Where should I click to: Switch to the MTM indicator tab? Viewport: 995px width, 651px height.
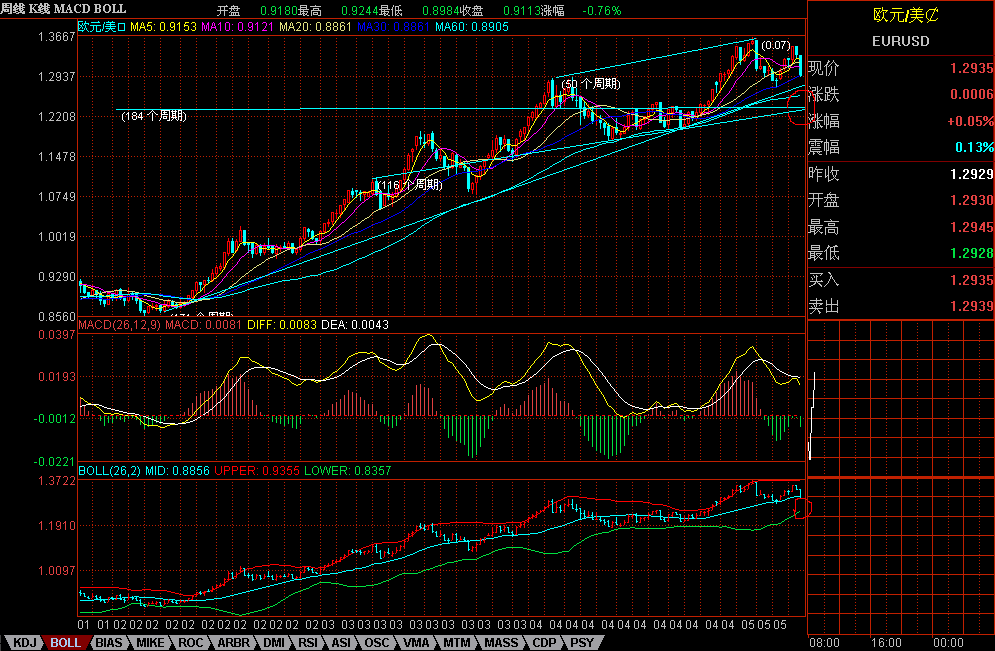pos(458,642)
